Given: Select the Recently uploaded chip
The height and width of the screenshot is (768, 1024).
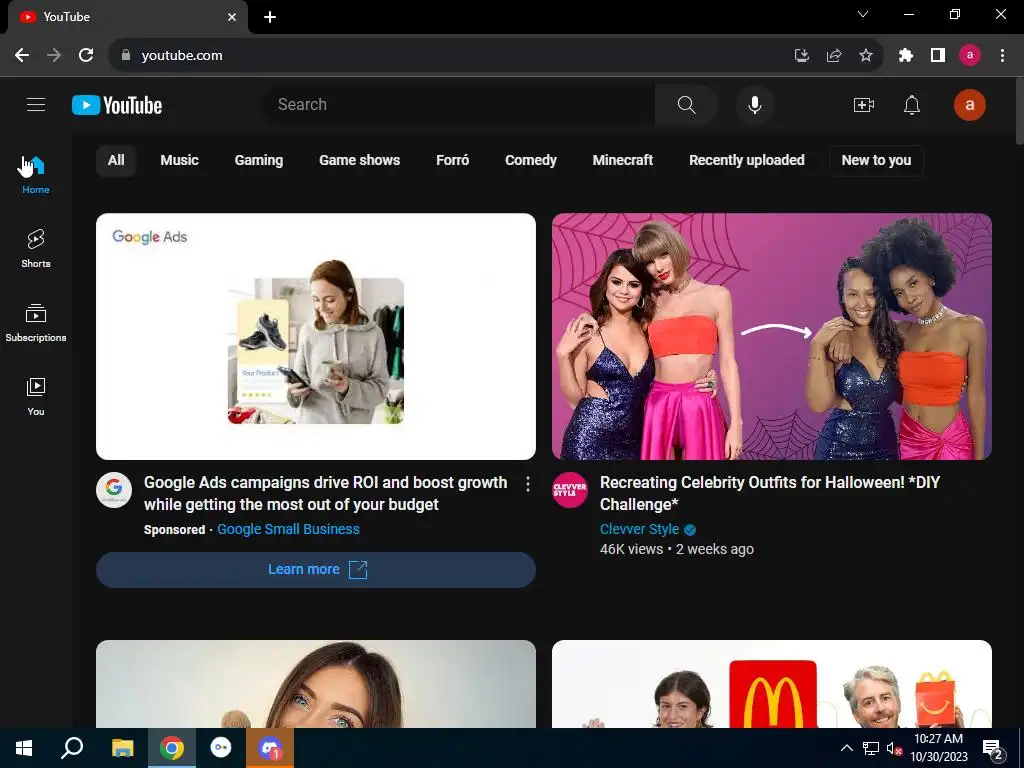Looking at the screenshot, I should [746, 161].
